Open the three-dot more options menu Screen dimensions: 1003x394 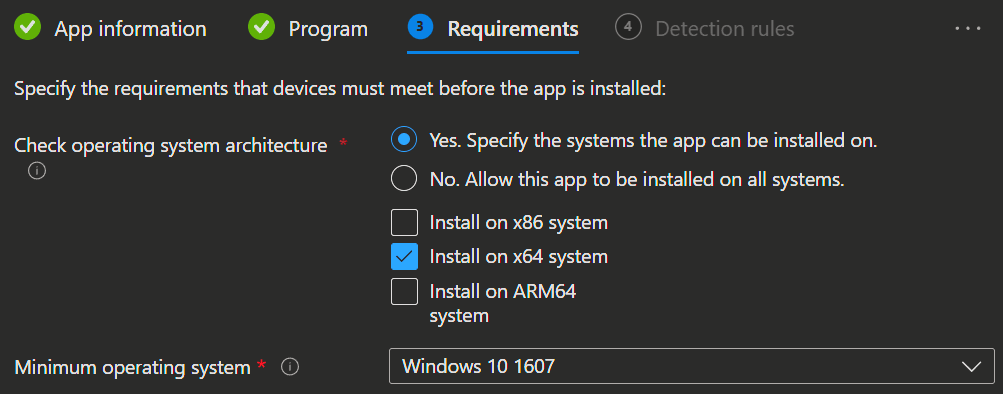tap(968, 29)
